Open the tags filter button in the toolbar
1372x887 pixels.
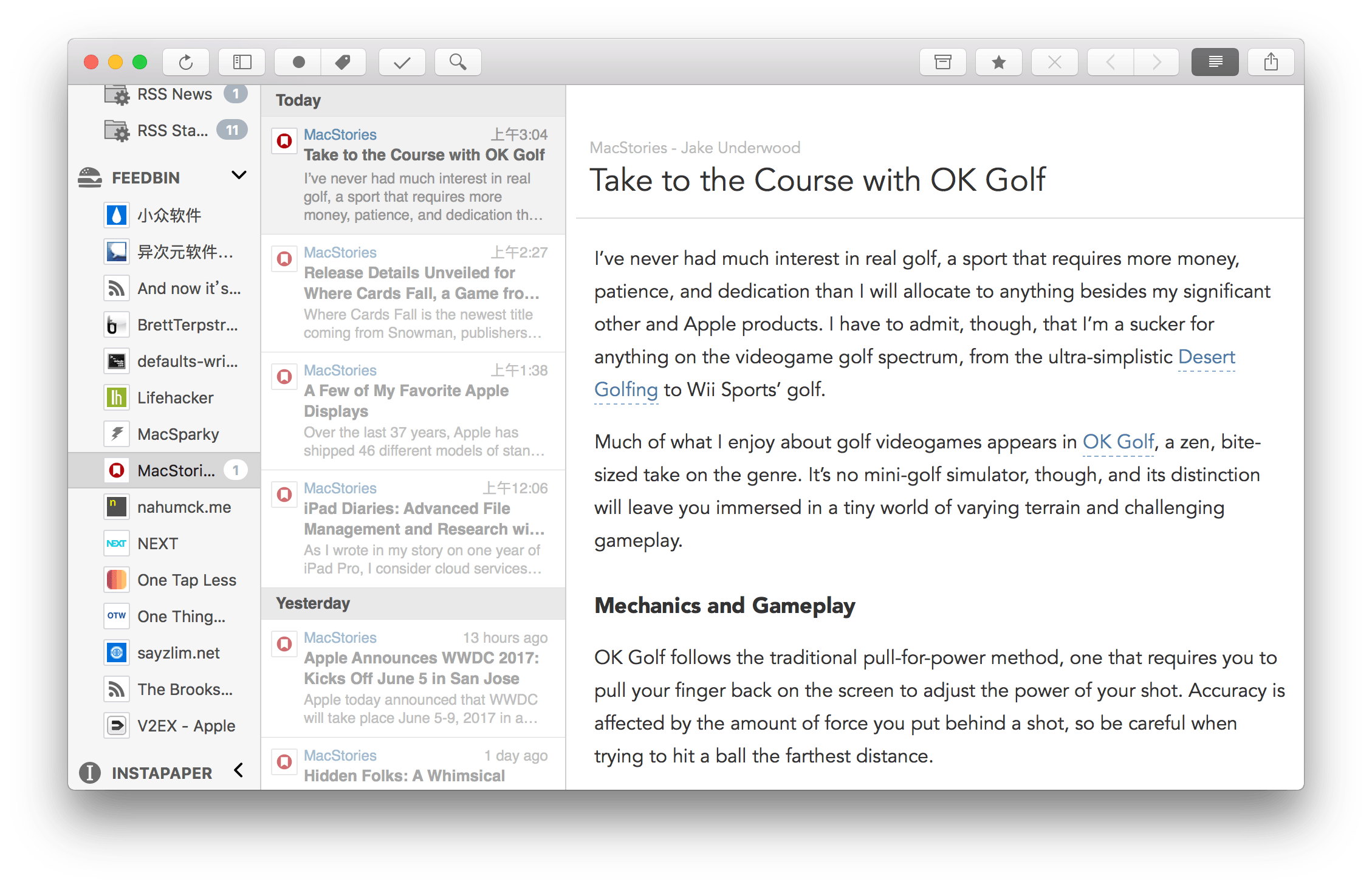(x=343, y=62)
